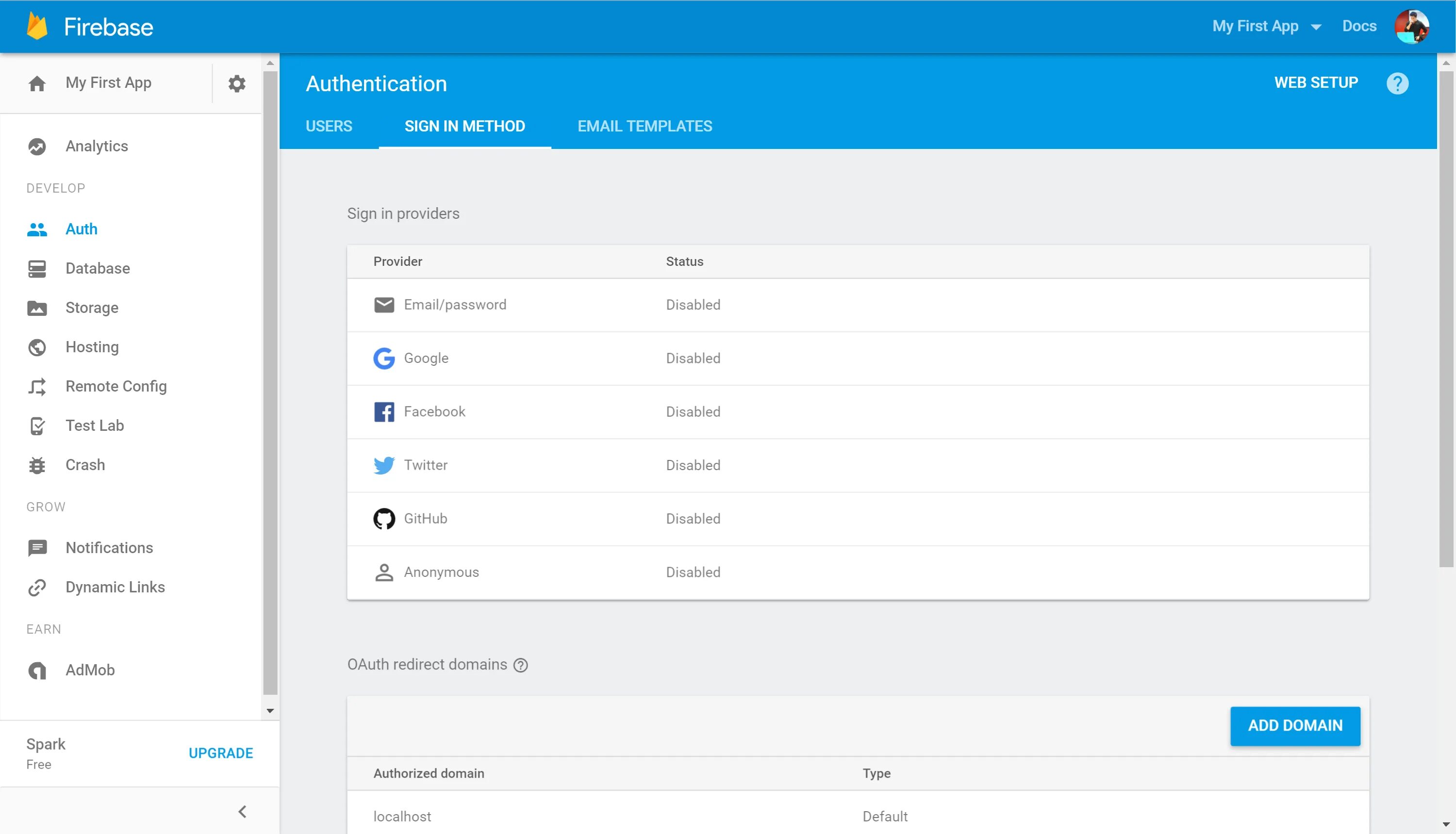This screenshot has height=834, width=1456.
Task: Click the Web Setup button
Action: pyautogui.click(x=1316, y=83)
